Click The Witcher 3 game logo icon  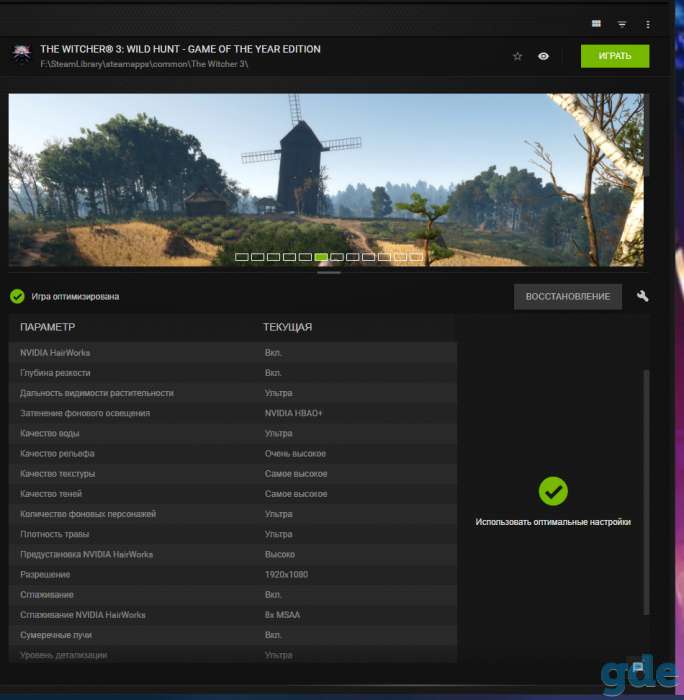(x=22, y=54)
